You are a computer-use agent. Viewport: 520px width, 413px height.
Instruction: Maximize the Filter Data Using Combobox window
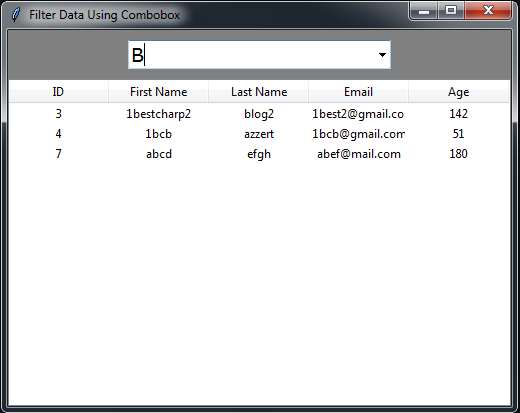click(x=451, y=11)
